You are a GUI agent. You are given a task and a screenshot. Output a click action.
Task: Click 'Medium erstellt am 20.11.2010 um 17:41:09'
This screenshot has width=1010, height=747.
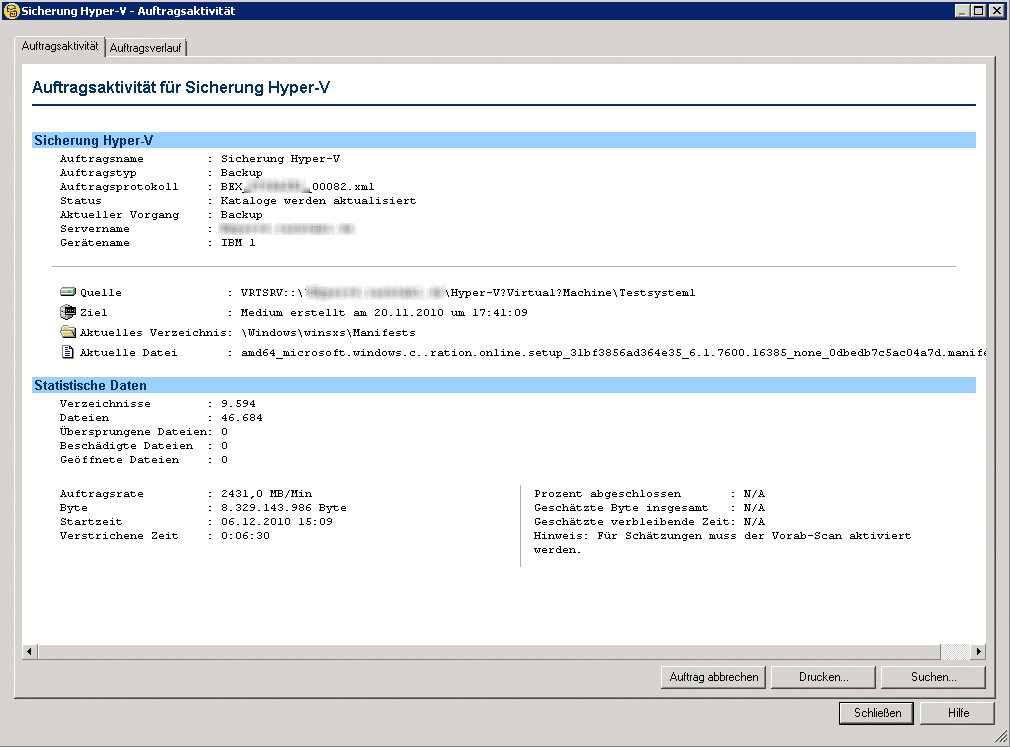pos(384,313)
